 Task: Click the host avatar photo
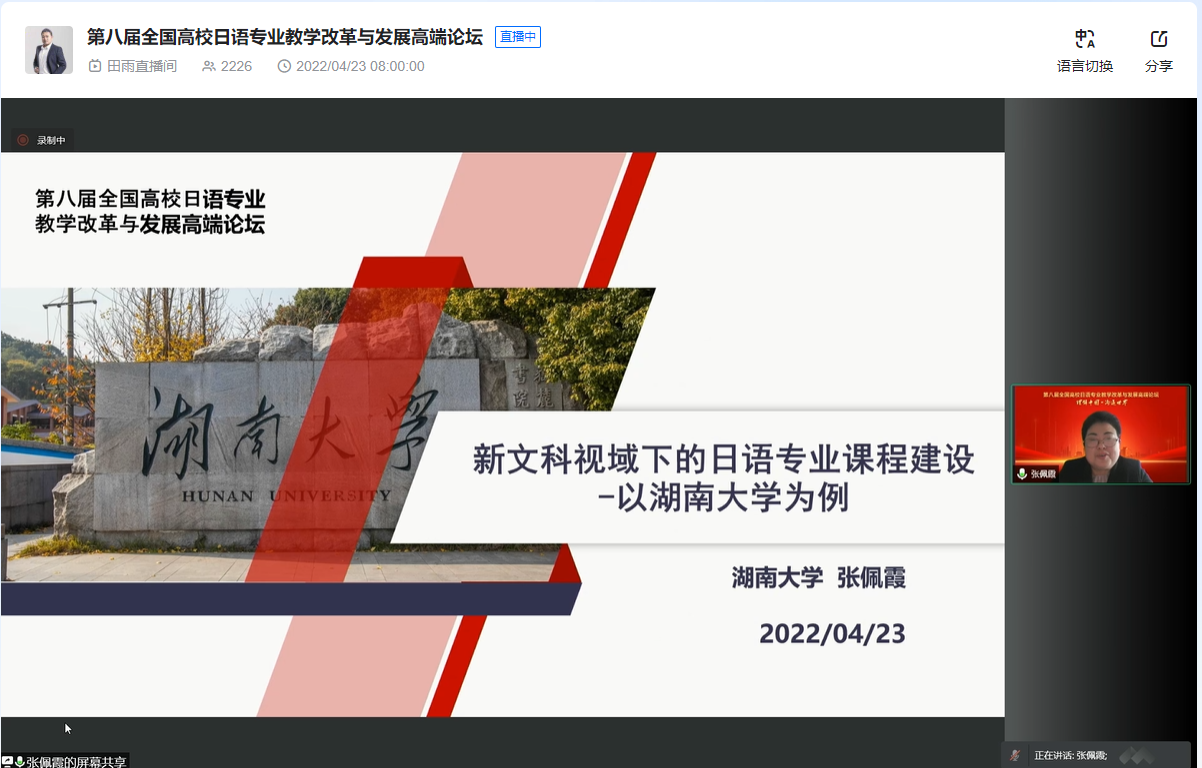(49, 50)
